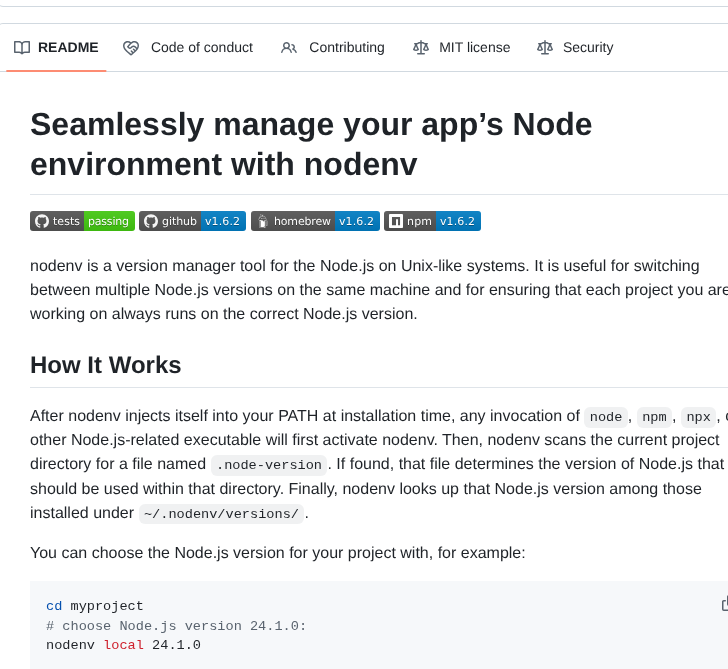Click the homebrew mug logo icon
Screen dimensions: 728x669
(x=263, y=221)
